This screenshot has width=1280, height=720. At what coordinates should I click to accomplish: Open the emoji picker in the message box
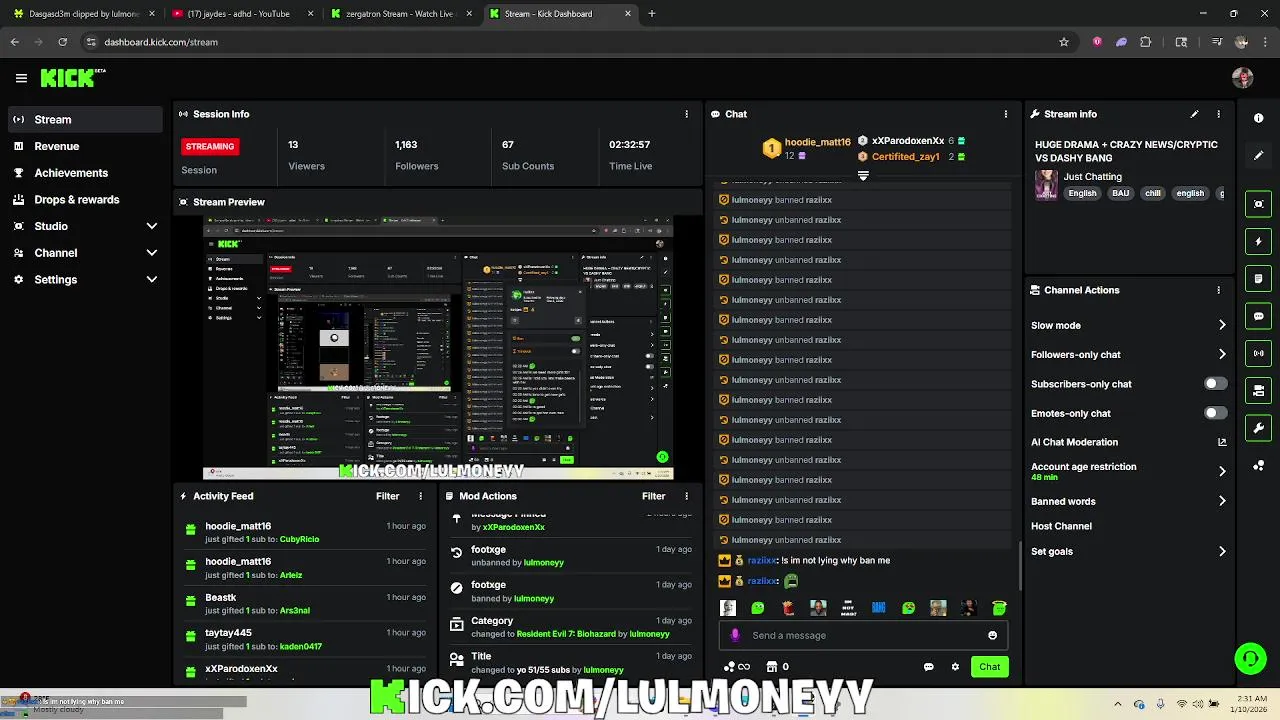992,635
